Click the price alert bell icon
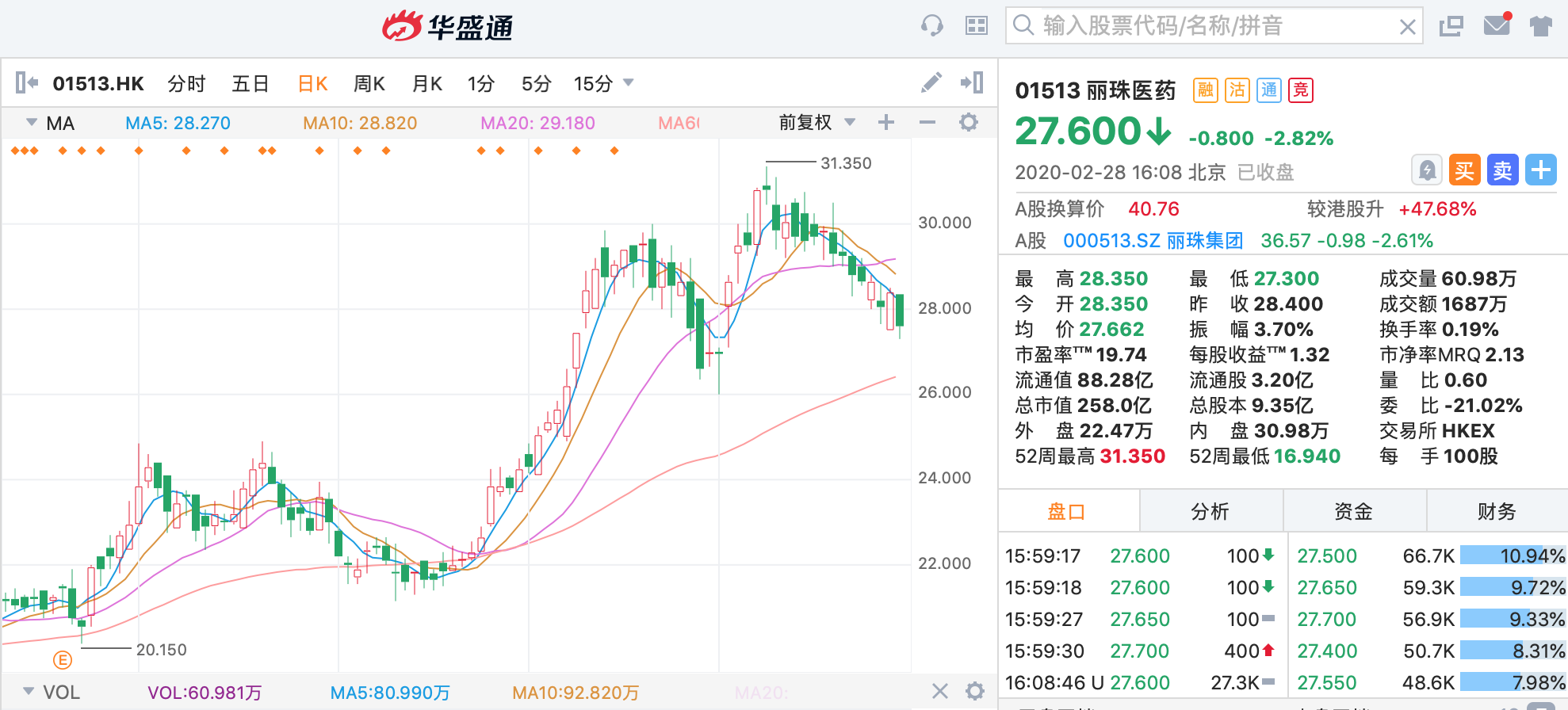 1427,170
